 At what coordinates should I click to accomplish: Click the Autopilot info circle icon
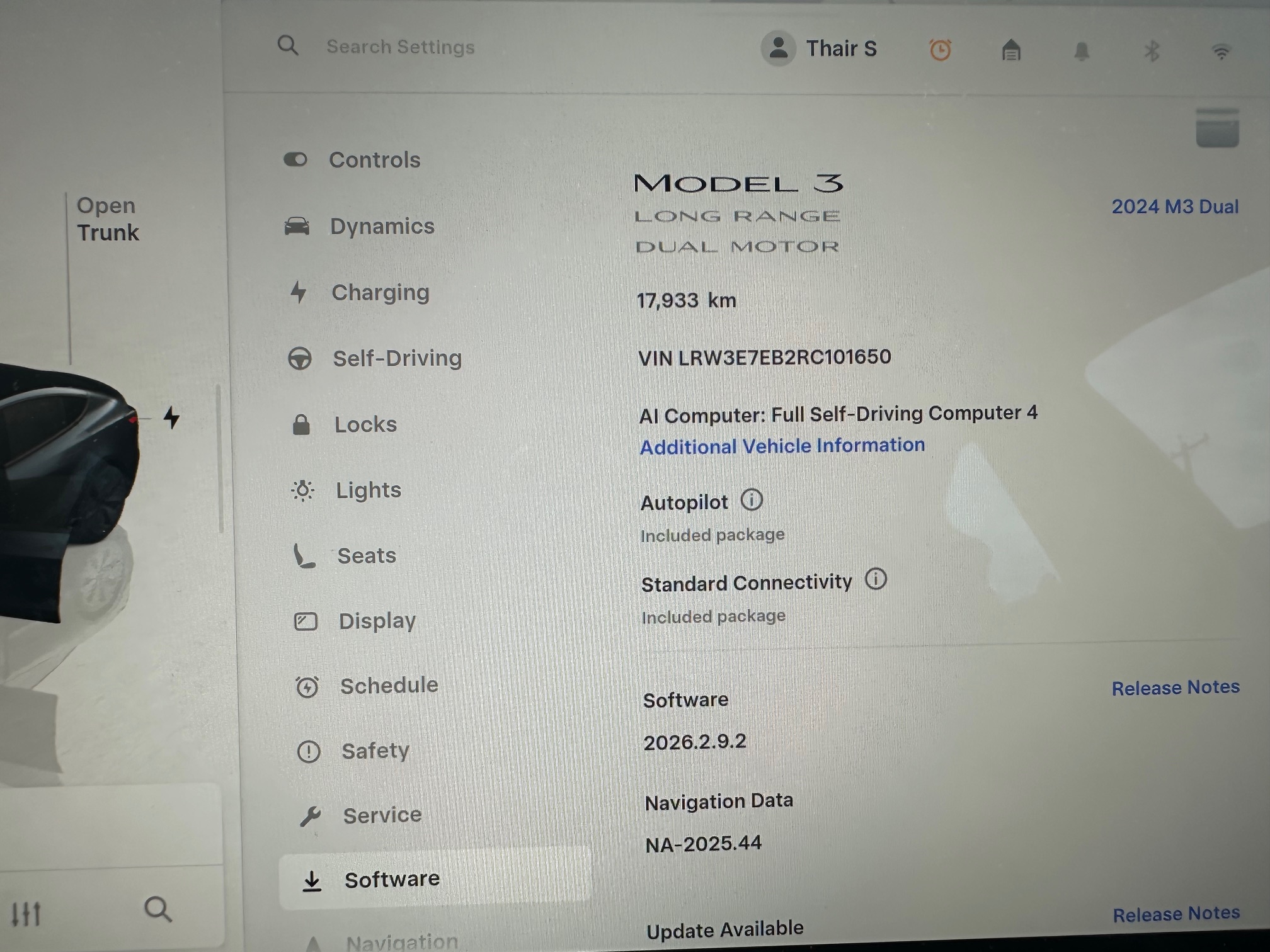click(x=752, y=501)
